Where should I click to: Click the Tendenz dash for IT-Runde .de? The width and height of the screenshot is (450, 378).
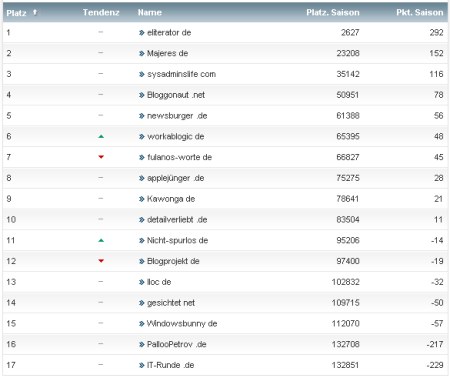tap(101, 365)
